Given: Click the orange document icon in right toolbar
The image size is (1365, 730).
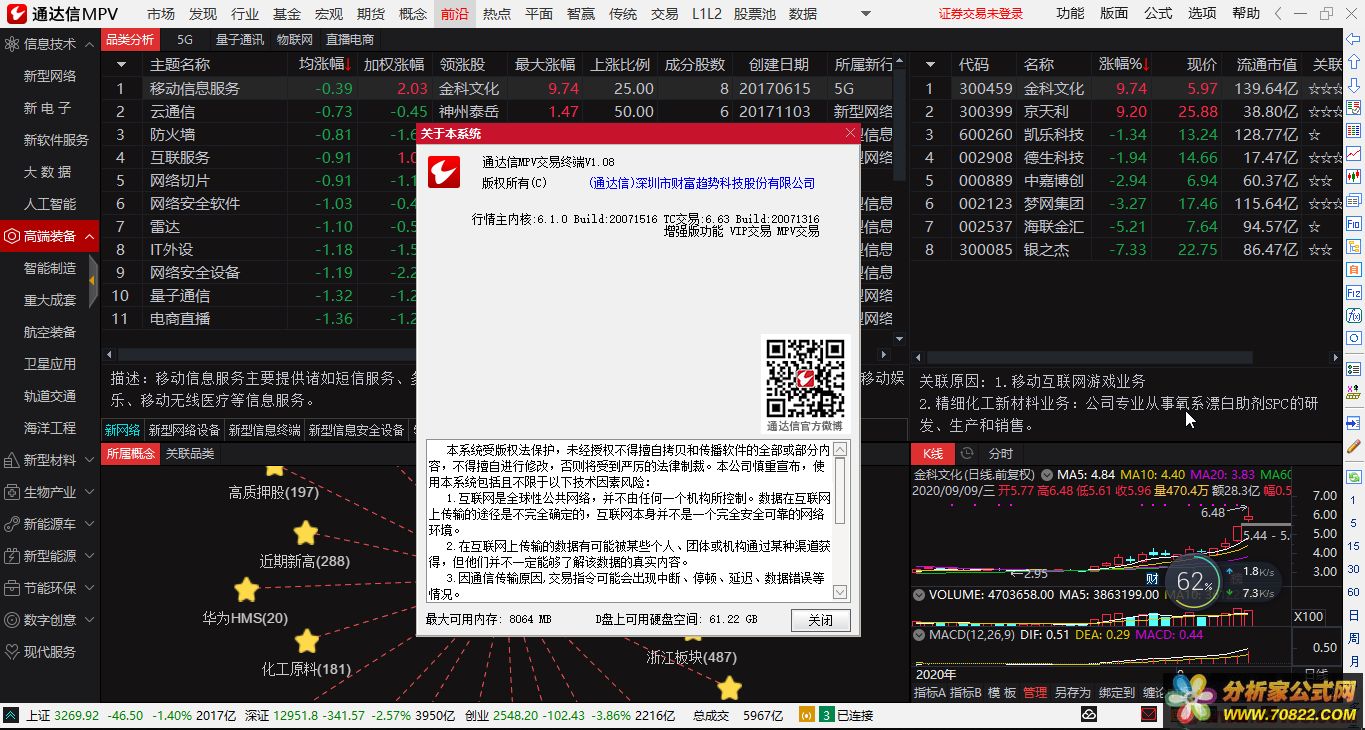Looking at the screenshot, I should click(1354, 270).
